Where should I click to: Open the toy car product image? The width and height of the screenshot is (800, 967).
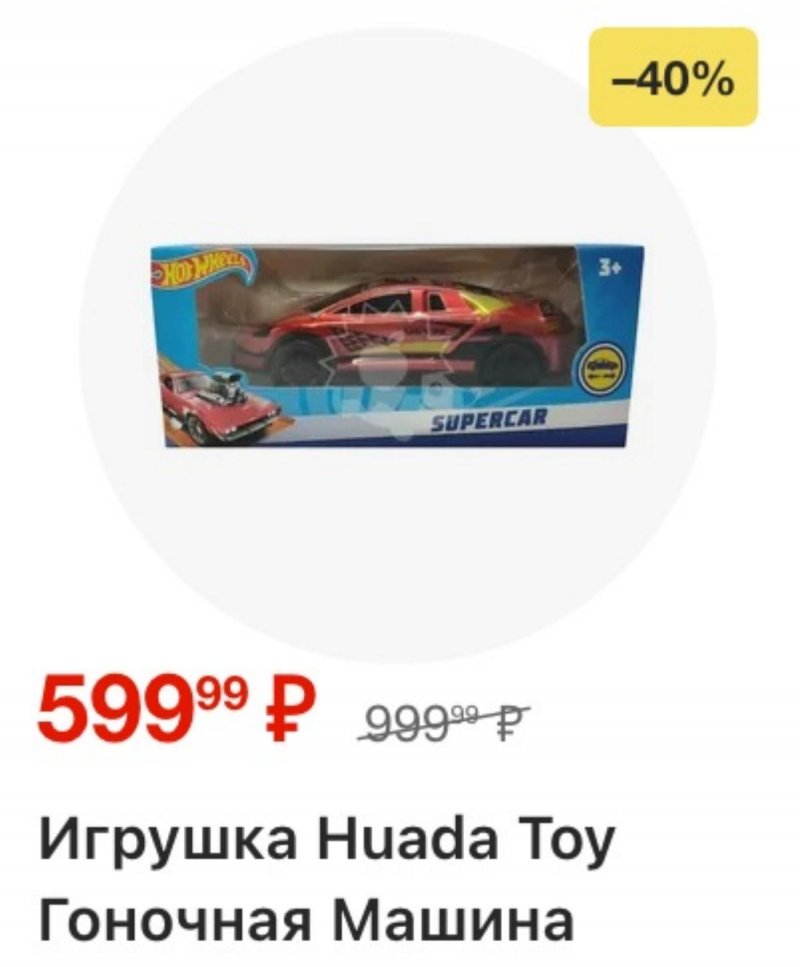tap(398, 346)
